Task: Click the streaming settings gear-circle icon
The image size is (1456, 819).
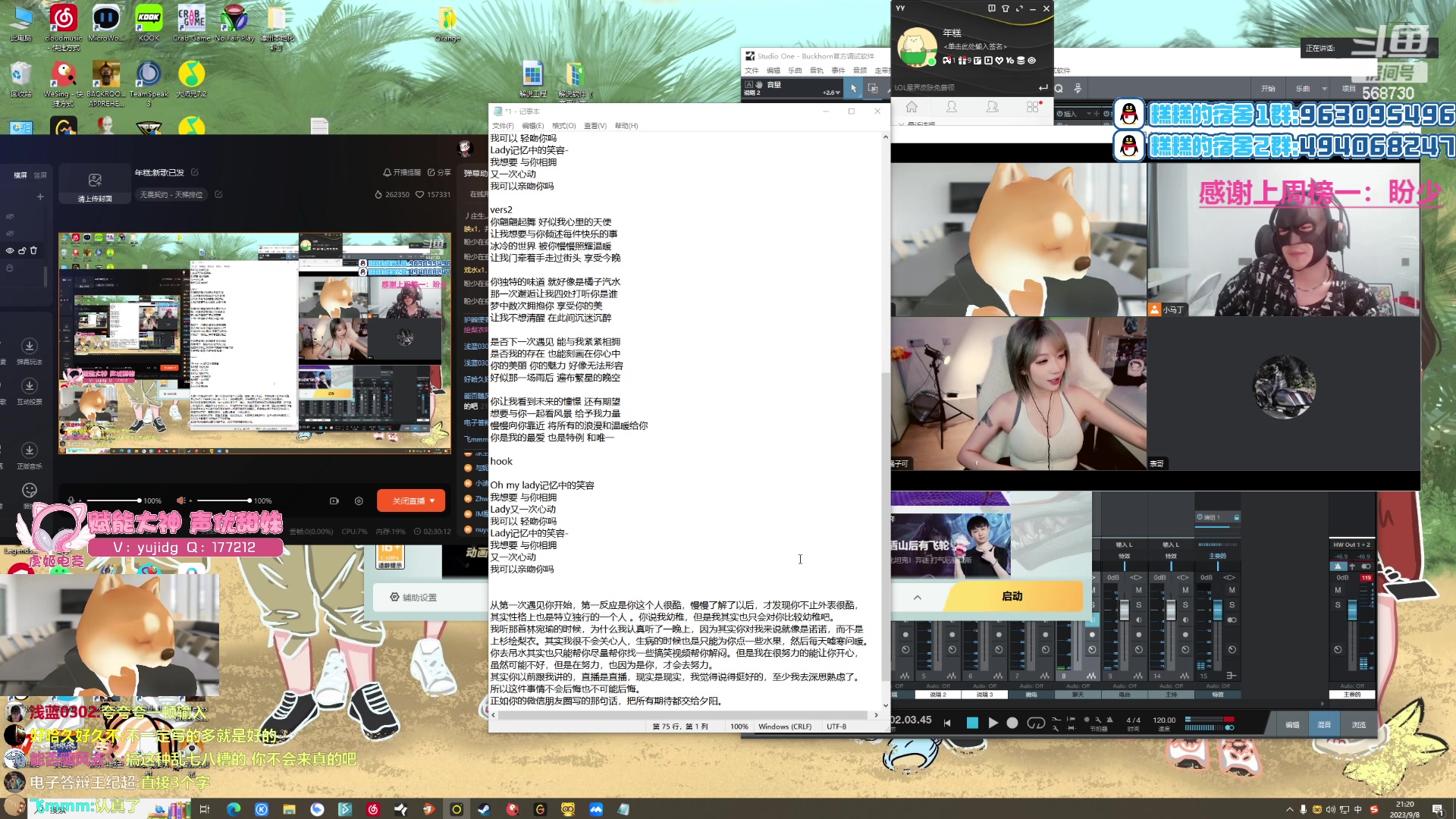Action: (x=359, y=501)
